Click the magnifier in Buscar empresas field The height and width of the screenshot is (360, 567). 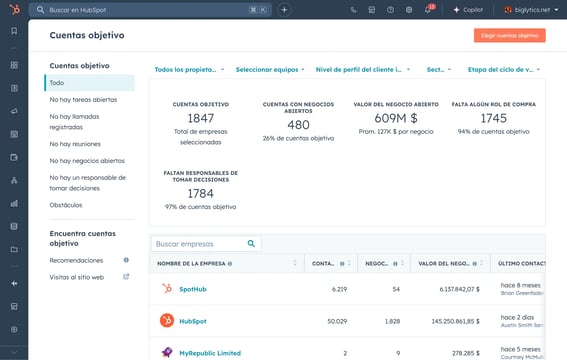(x=251, y=244)
